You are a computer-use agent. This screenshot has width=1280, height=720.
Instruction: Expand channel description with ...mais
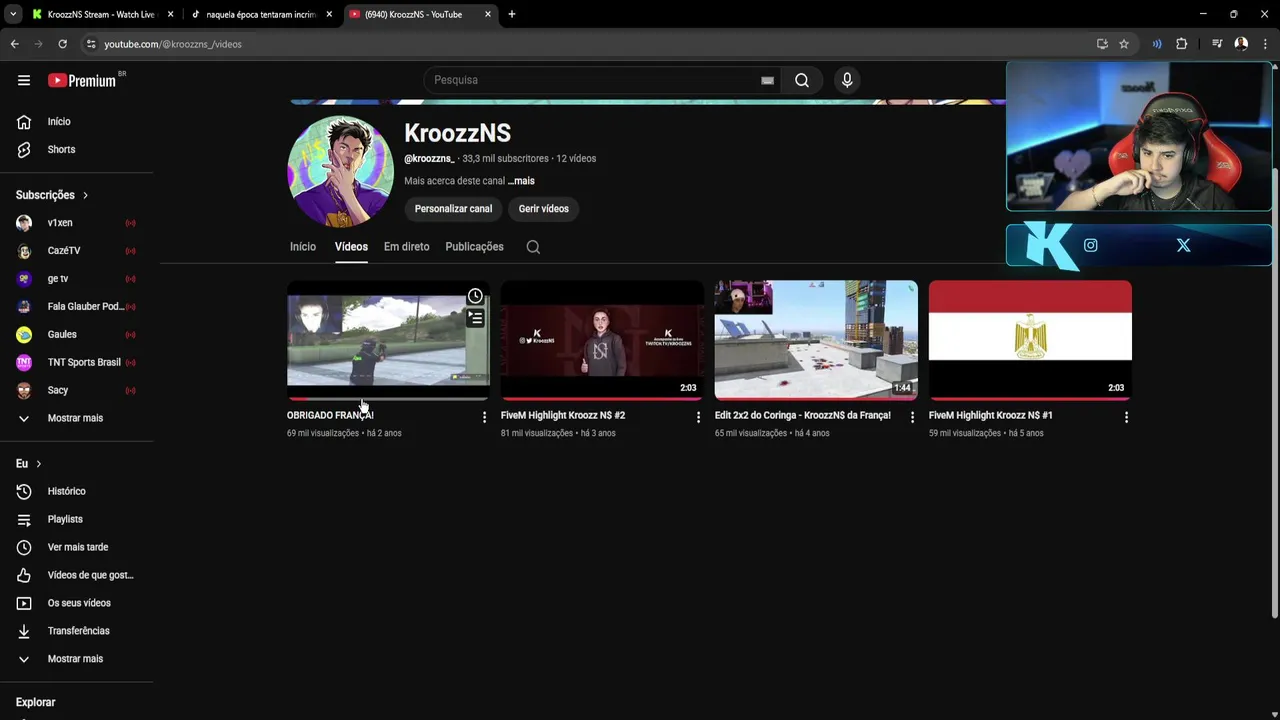(x=521, y=181)
